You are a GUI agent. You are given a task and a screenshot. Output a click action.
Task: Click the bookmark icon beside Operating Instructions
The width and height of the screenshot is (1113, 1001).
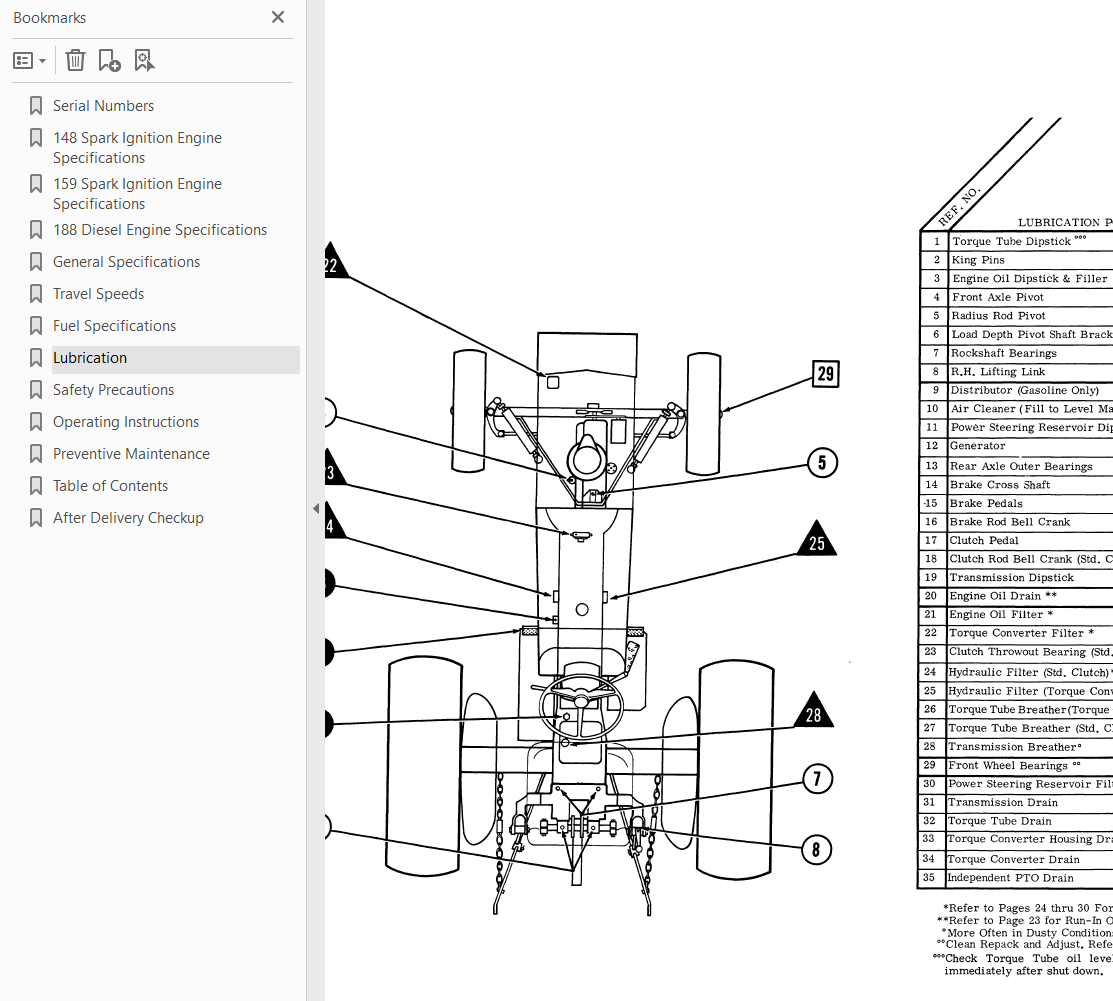[35, 422]
